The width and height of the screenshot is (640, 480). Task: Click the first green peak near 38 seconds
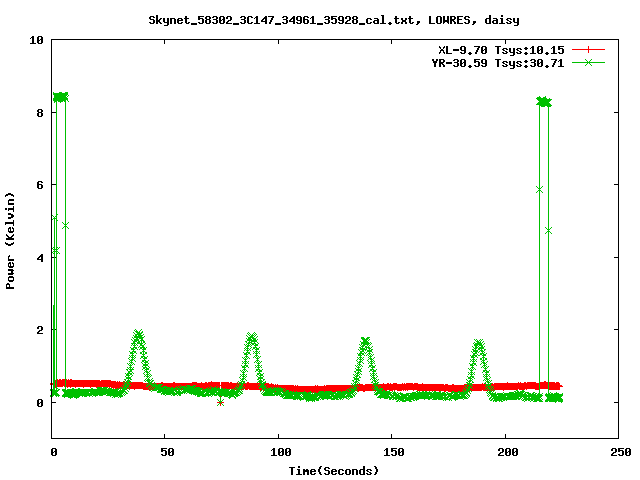click(138, 335)
